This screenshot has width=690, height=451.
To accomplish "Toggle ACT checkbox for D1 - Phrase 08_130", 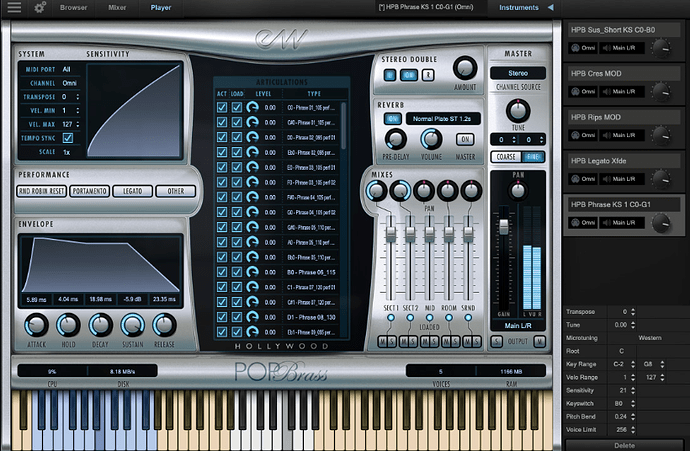I will click(222, 317).
